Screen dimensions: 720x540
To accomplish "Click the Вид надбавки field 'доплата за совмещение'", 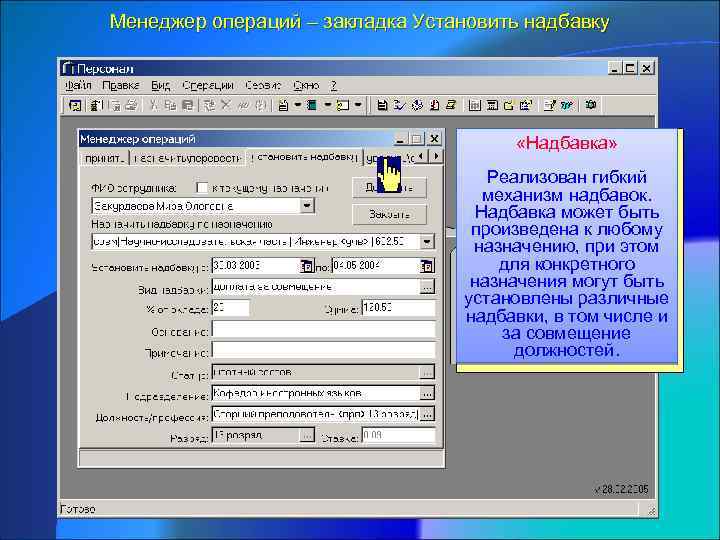I will 316,287.
